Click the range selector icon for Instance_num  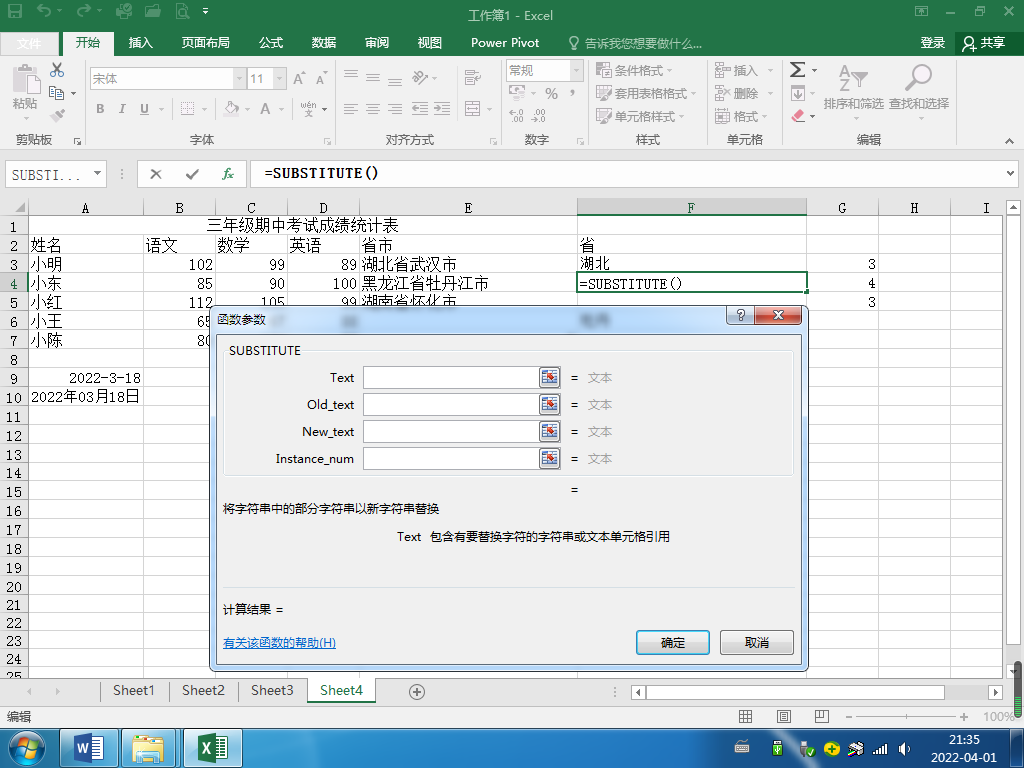(550, 458)
